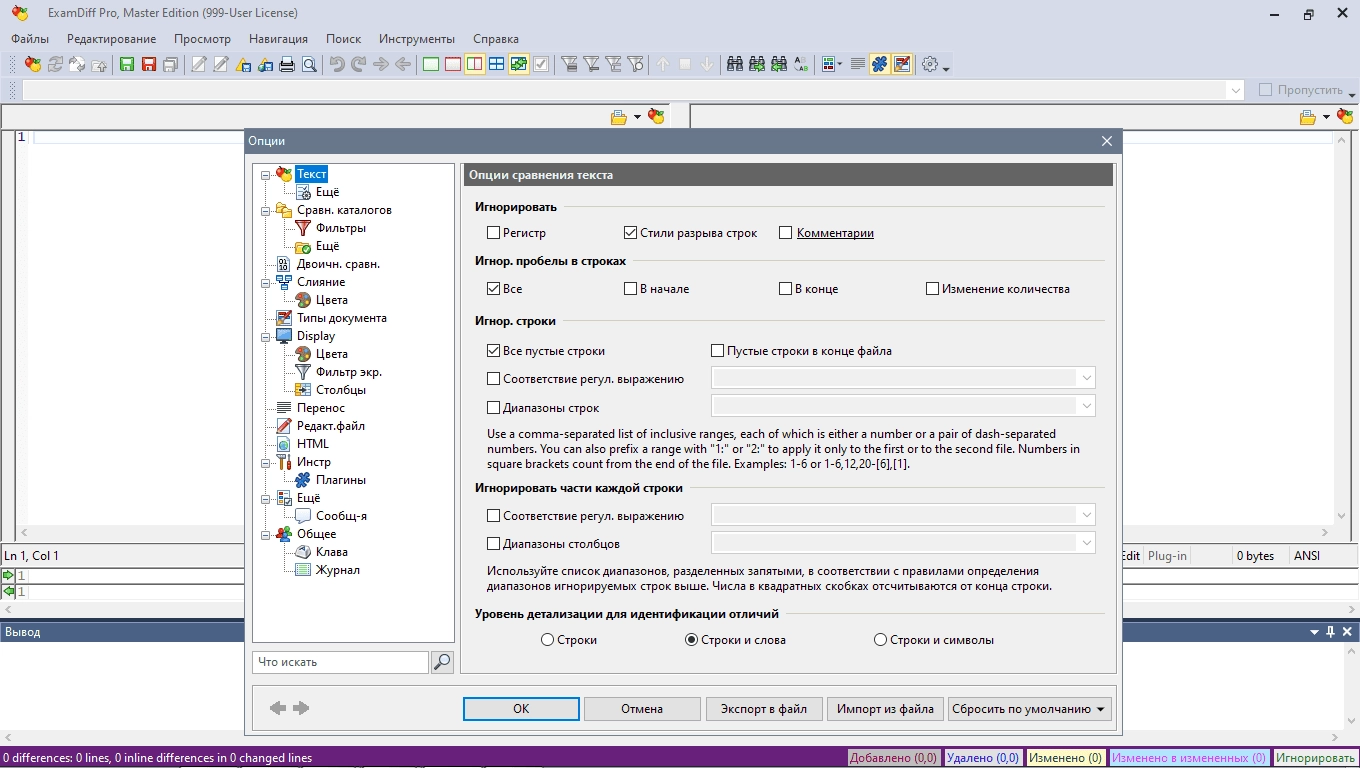Click the Импорт из файла button

pyautogui.click(x=885, y=709)
